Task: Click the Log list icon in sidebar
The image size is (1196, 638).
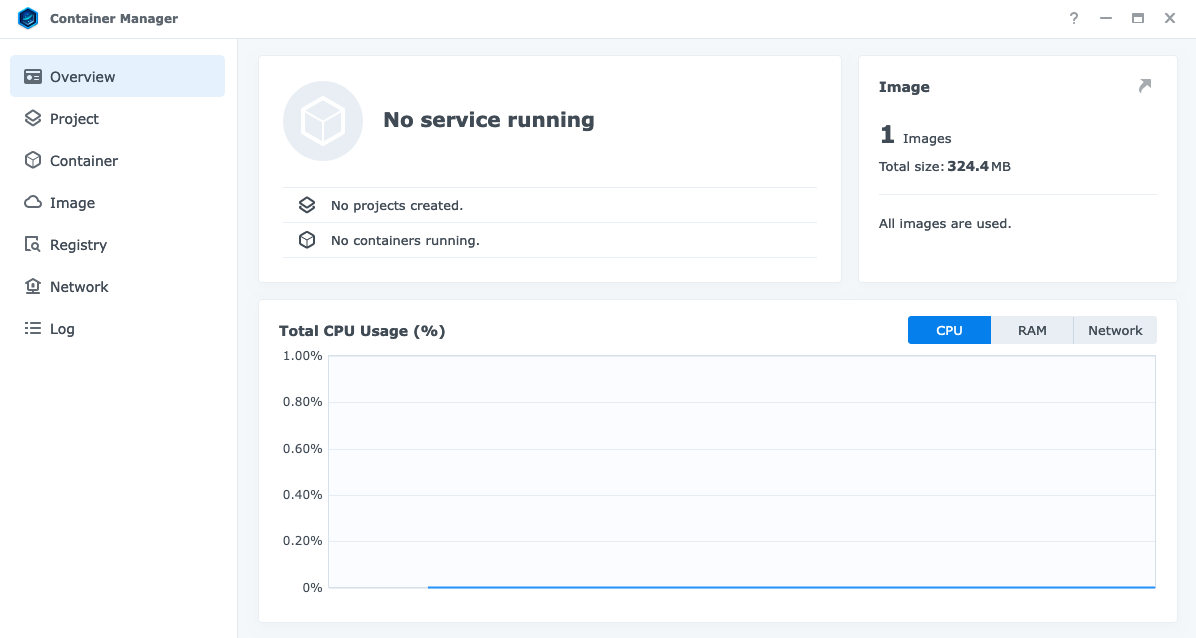Action: tap(33, 329)
